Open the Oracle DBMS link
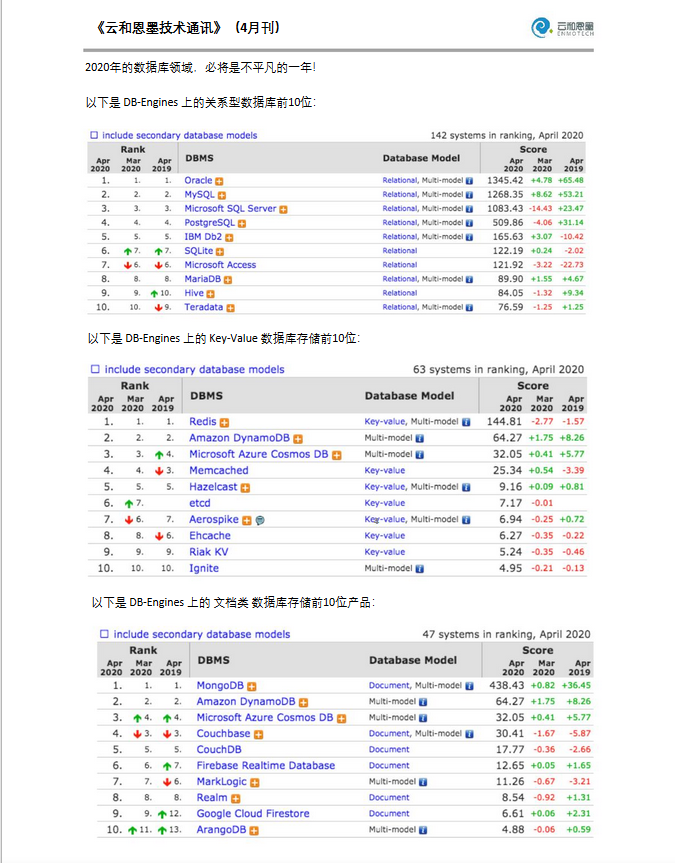 tap(198, 181)
